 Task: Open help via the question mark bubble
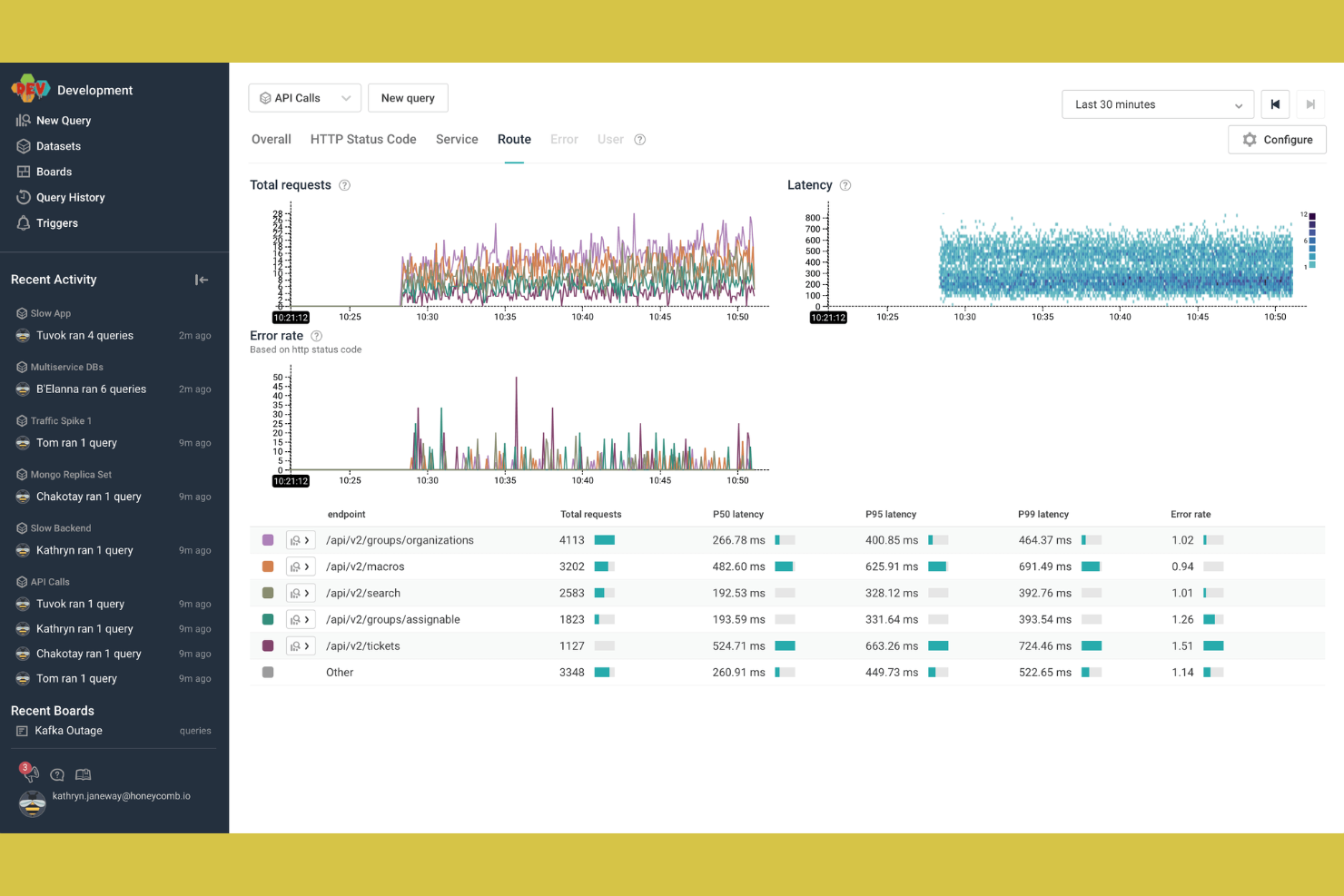pos(56,774)
